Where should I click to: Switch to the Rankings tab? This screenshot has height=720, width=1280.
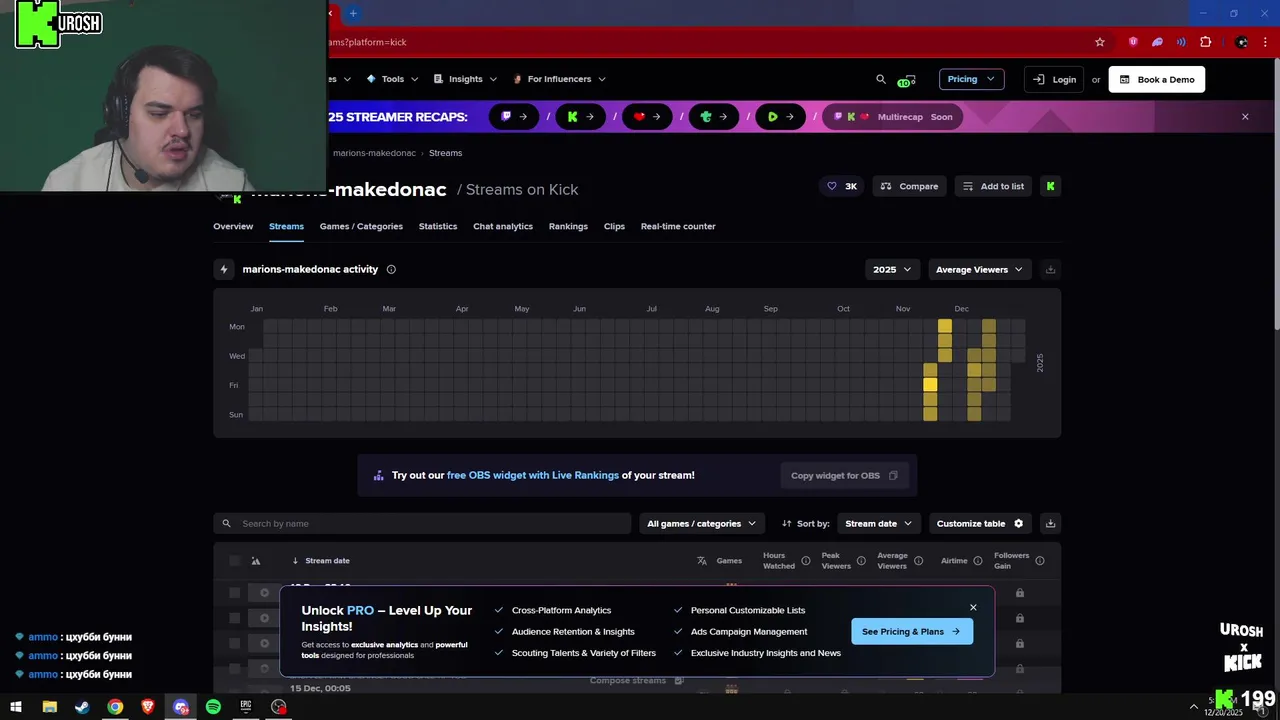coord(568,226)
